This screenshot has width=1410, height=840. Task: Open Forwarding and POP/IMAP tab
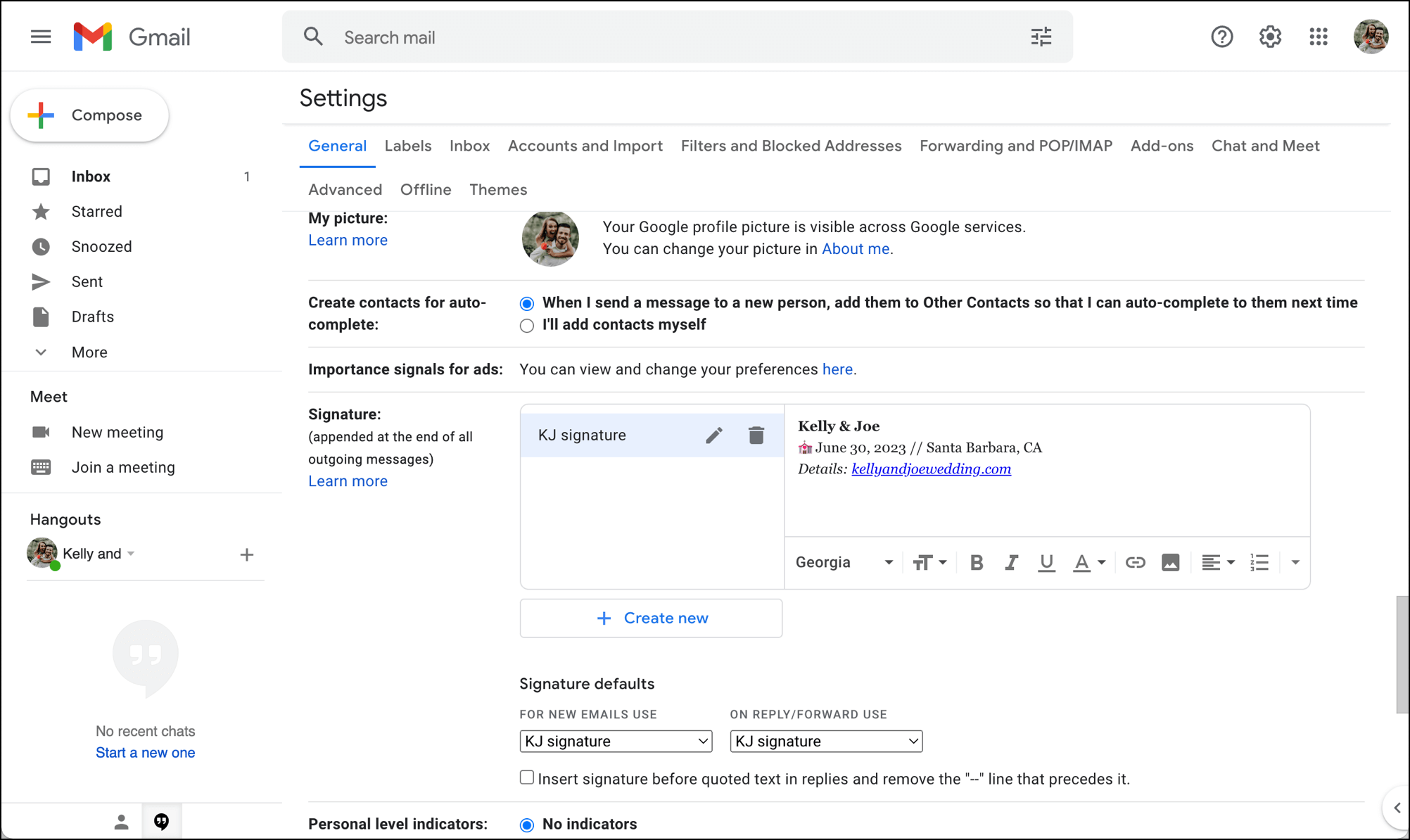pyautogui.click(x=1016, y=146)
